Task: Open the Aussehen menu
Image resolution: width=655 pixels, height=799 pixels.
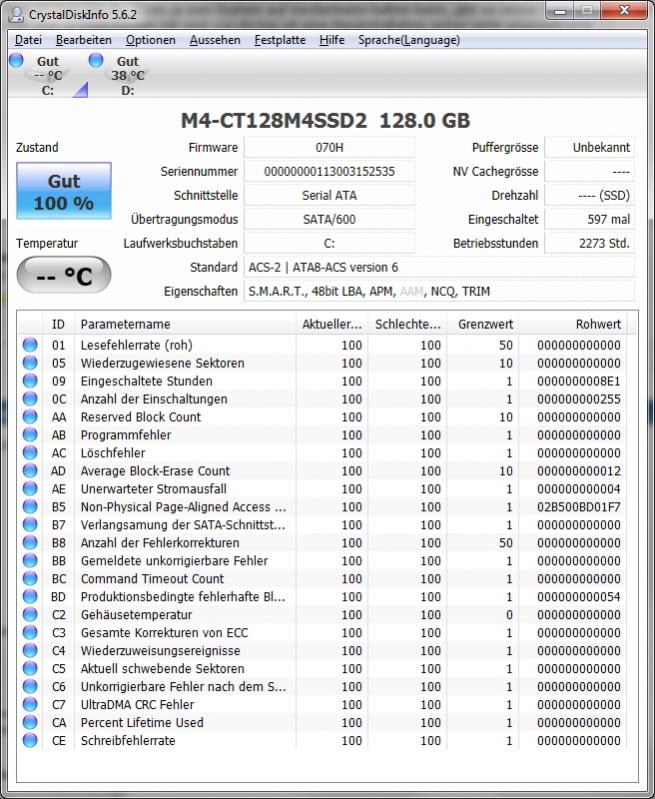Action: (x=215, y=40)
